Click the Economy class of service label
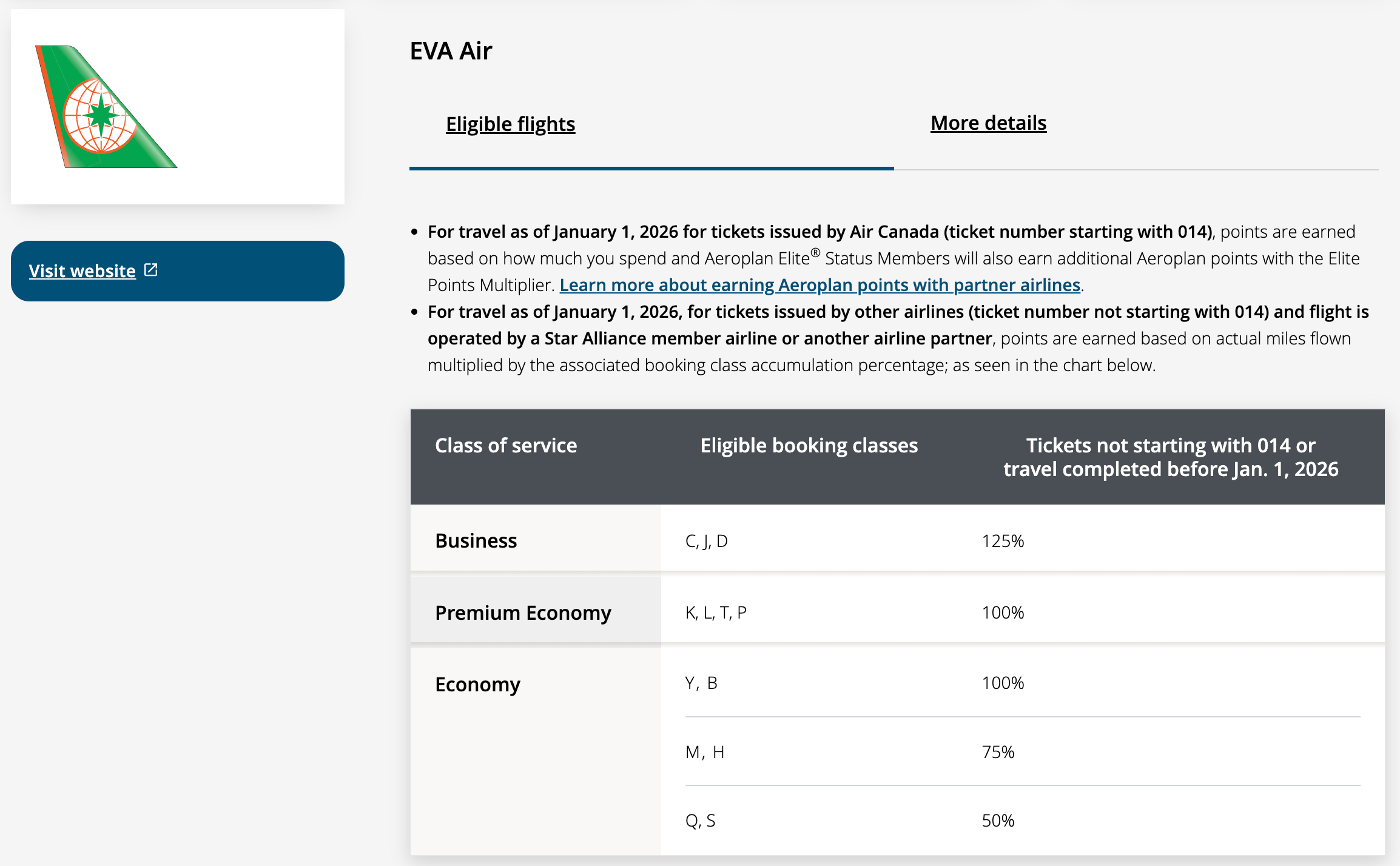 click(478, 684)
